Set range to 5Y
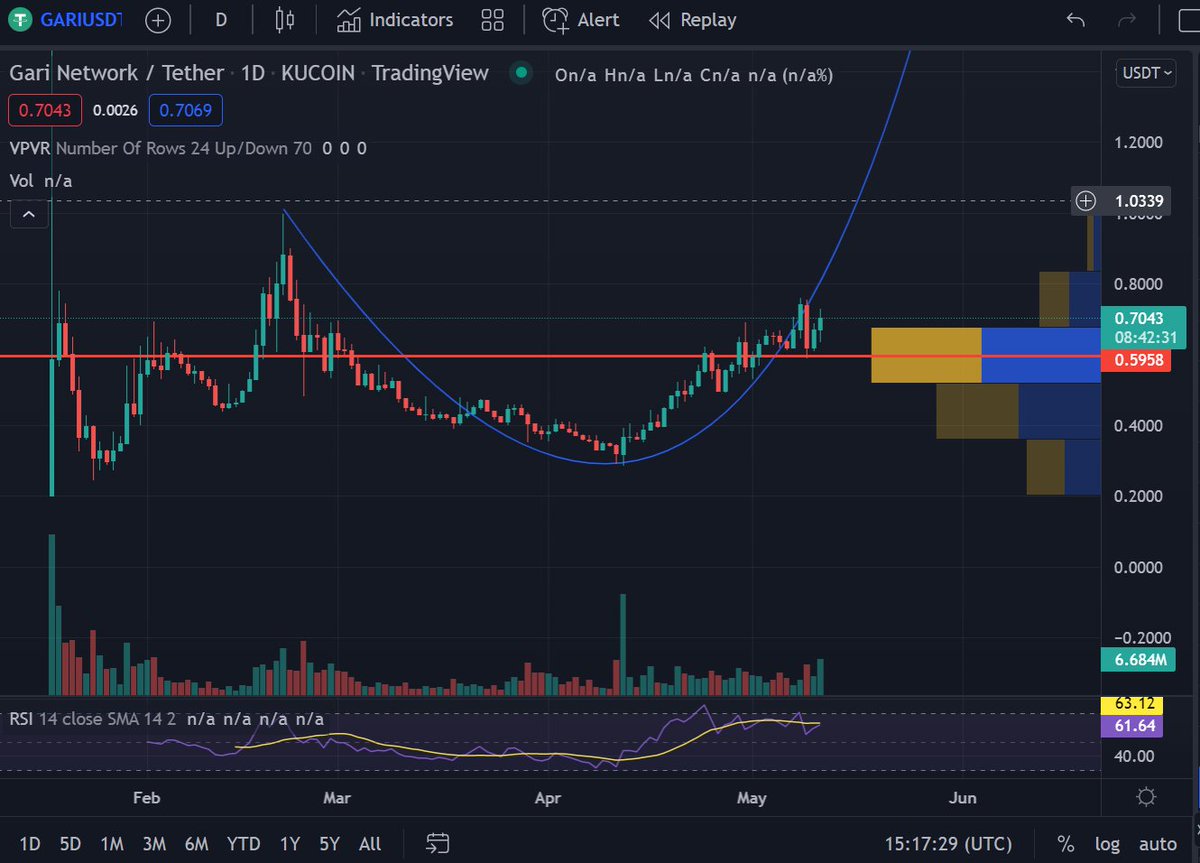 pyautogui.click(x=329, y=844)
